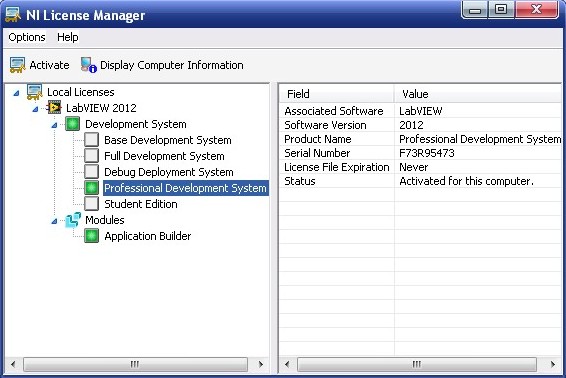Select the Modules tree item
The height and width of the screenshot is (378, 566).
coord(105,220)
